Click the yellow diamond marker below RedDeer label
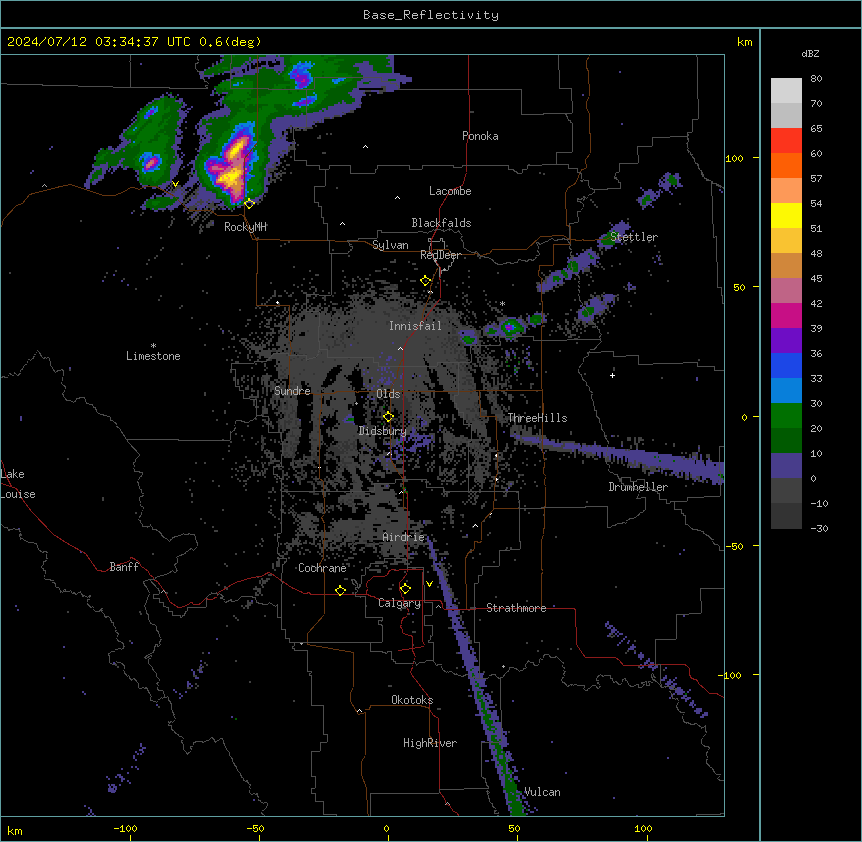This screenshot has height=842, width=862. (425, 281)
